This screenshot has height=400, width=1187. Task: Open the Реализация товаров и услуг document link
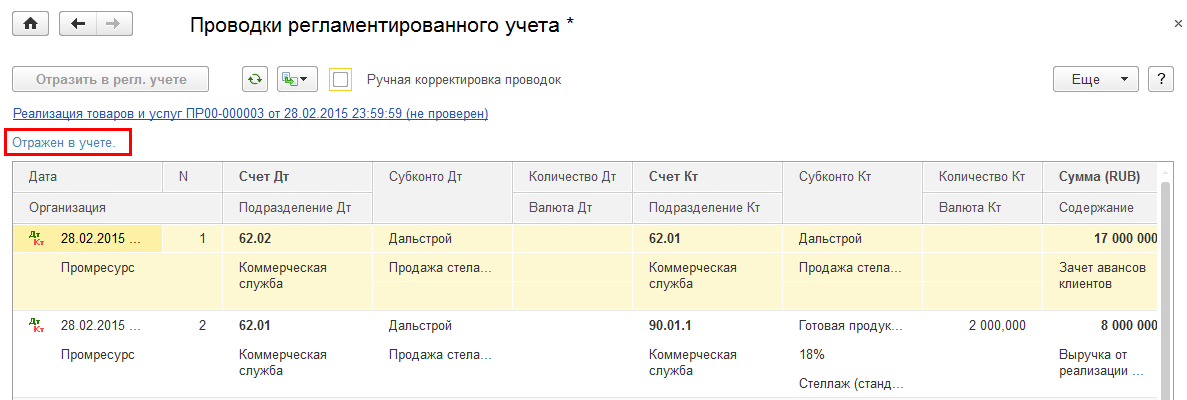coord(250,114)
